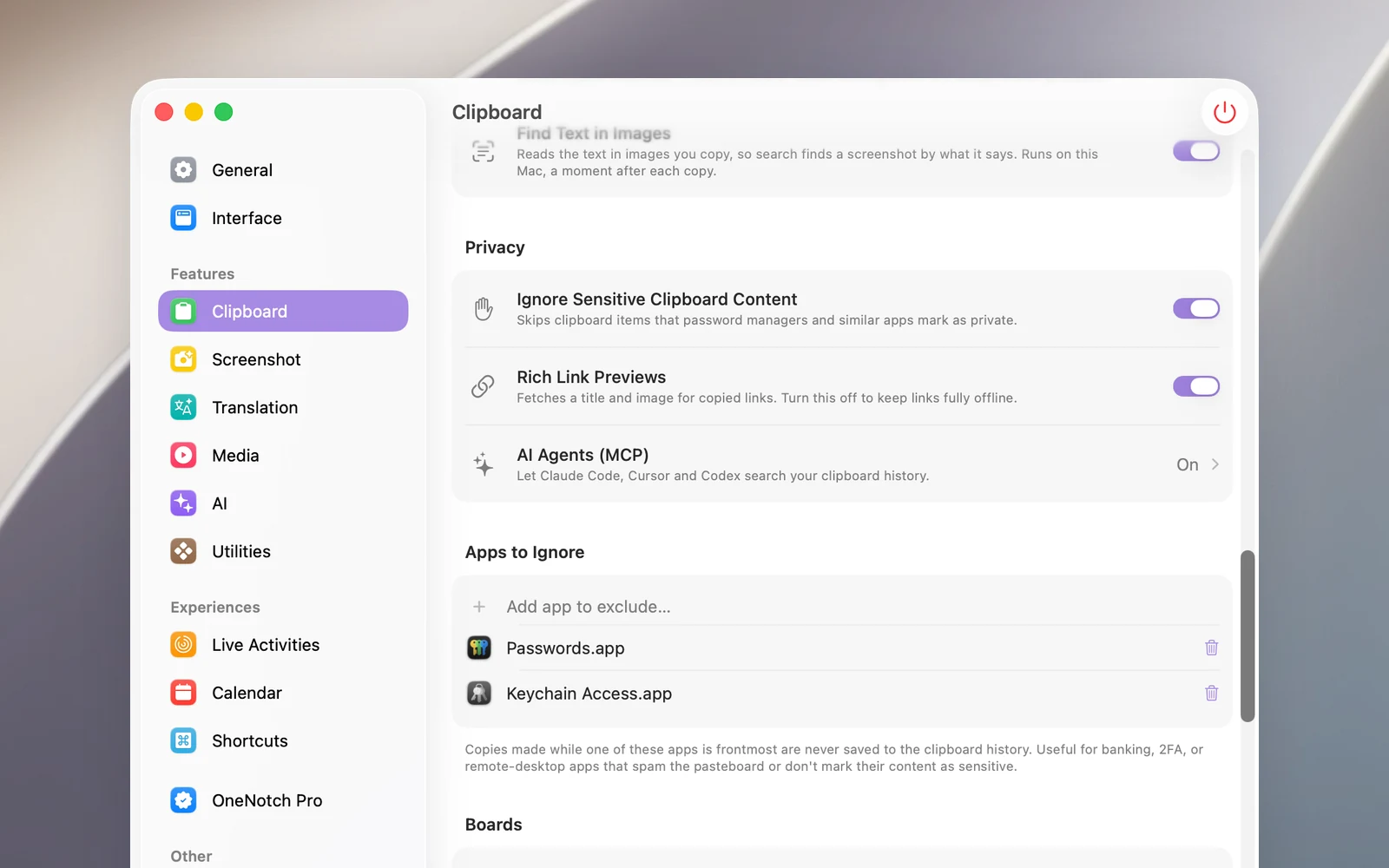Click the Translation icon in sidebar
1389x868 pixels.
(x=183, y=407)
